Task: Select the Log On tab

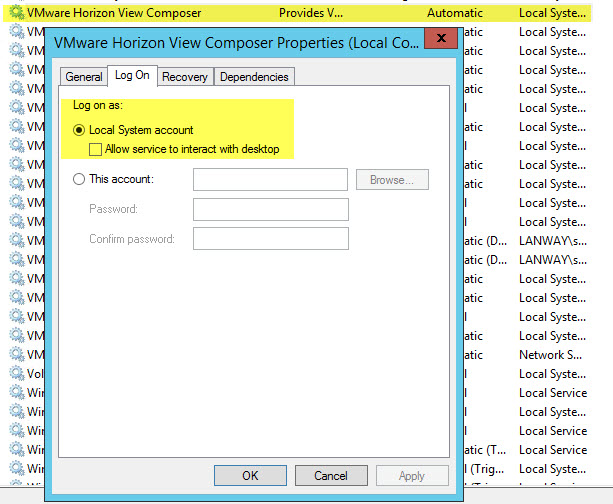Action: click(x=133, y=76)
